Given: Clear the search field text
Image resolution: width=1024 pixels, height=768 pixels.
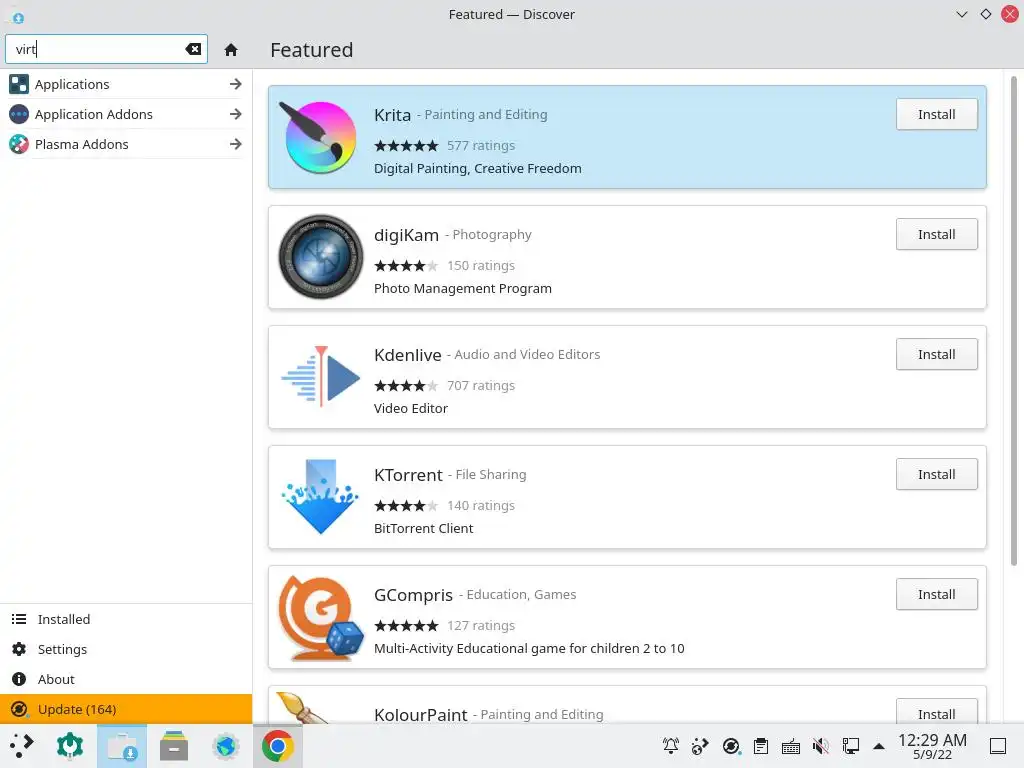Looking at the screenshot, I should tap(193, 49).
